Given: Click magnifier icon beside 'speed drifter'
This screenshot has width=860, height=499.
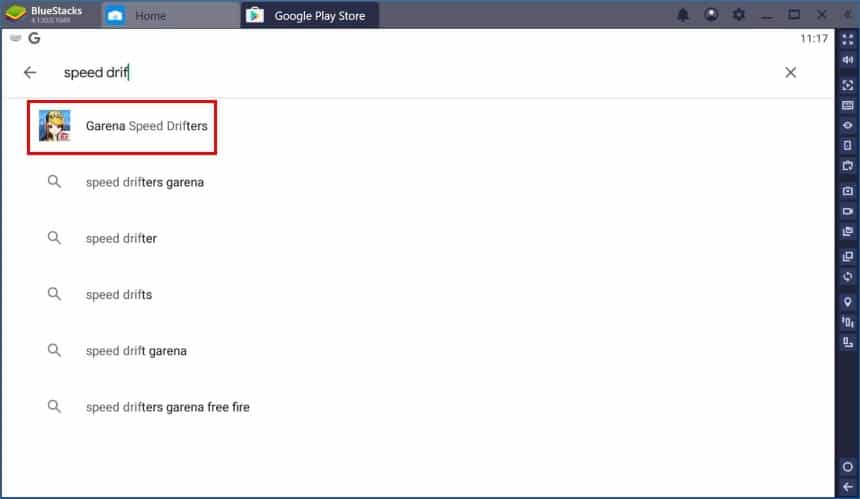Looking at the screenshot, I should click(54, 237).
